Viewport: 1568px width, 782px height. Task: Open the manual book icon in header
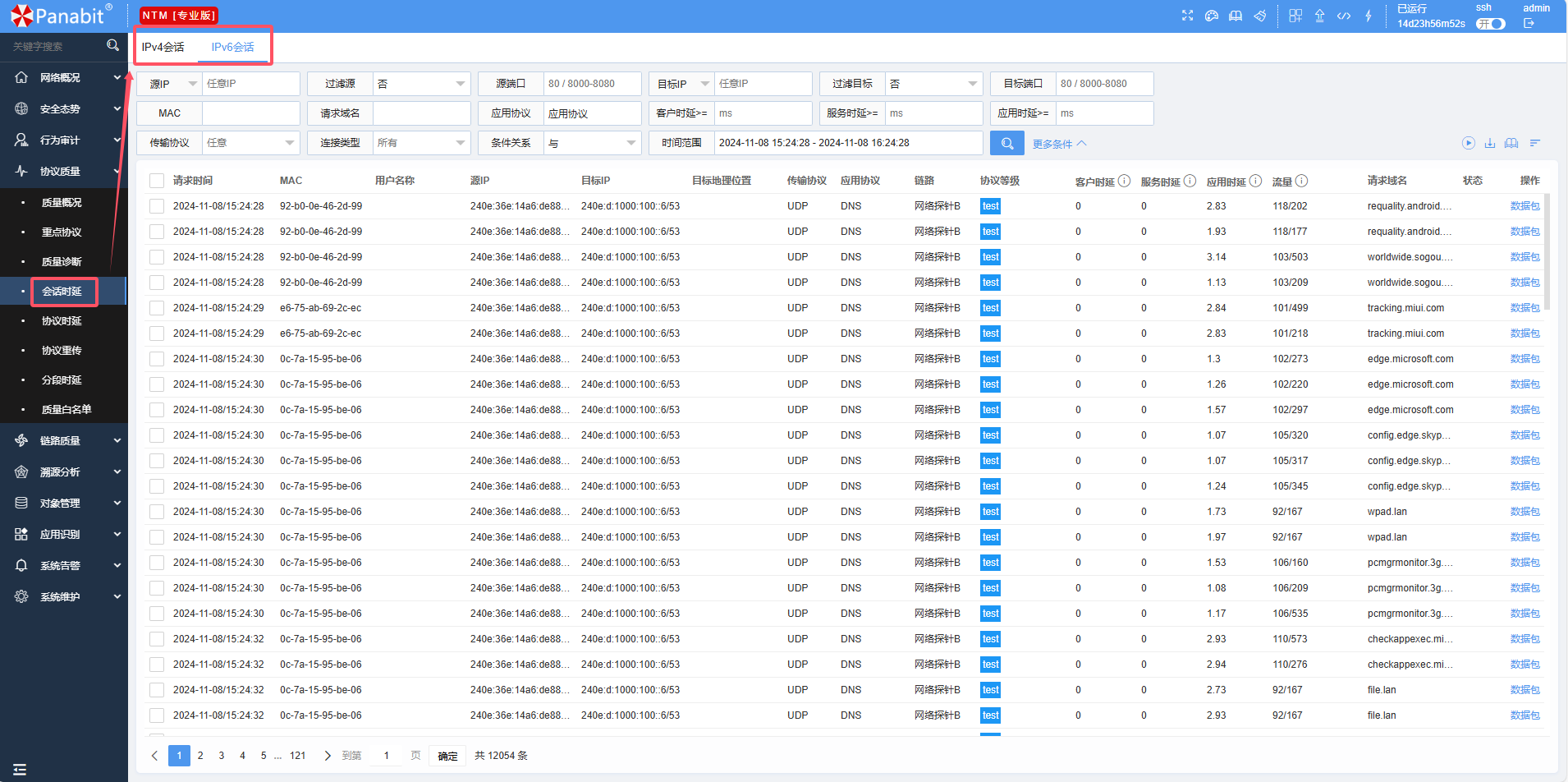1235,16
